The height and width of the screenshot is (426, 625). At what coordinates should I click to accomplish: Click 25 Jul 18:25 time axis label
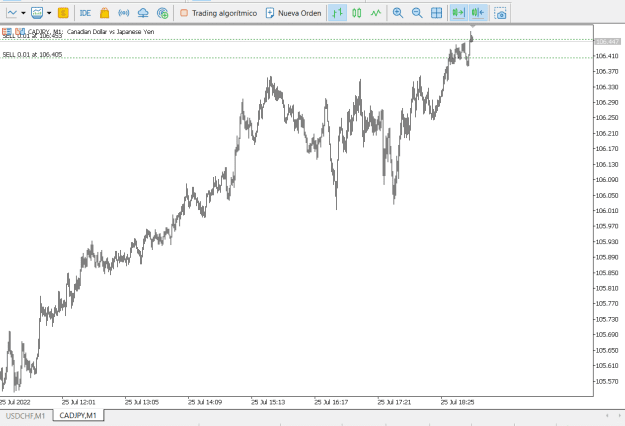[x=457, y=402]
